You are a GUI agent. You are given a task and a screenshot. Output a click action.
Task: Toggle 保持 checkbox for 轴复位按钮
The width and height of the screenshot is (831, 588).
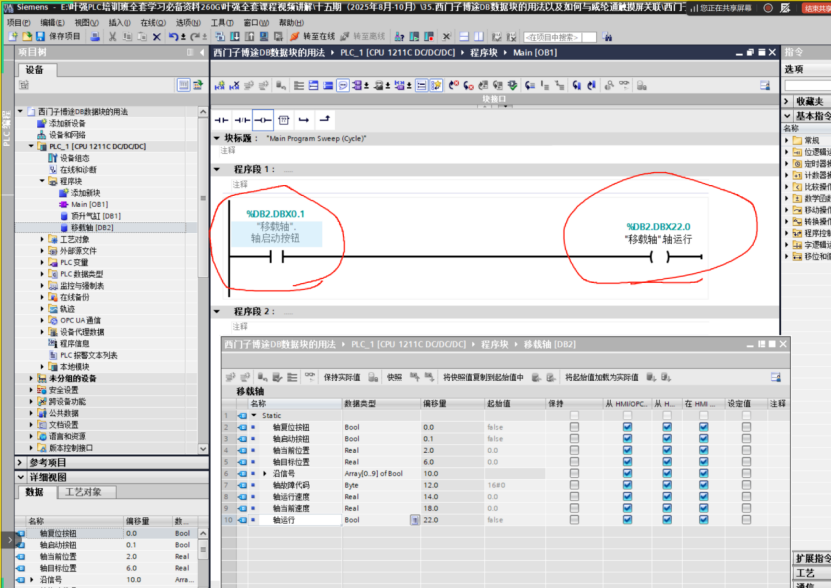574,427
